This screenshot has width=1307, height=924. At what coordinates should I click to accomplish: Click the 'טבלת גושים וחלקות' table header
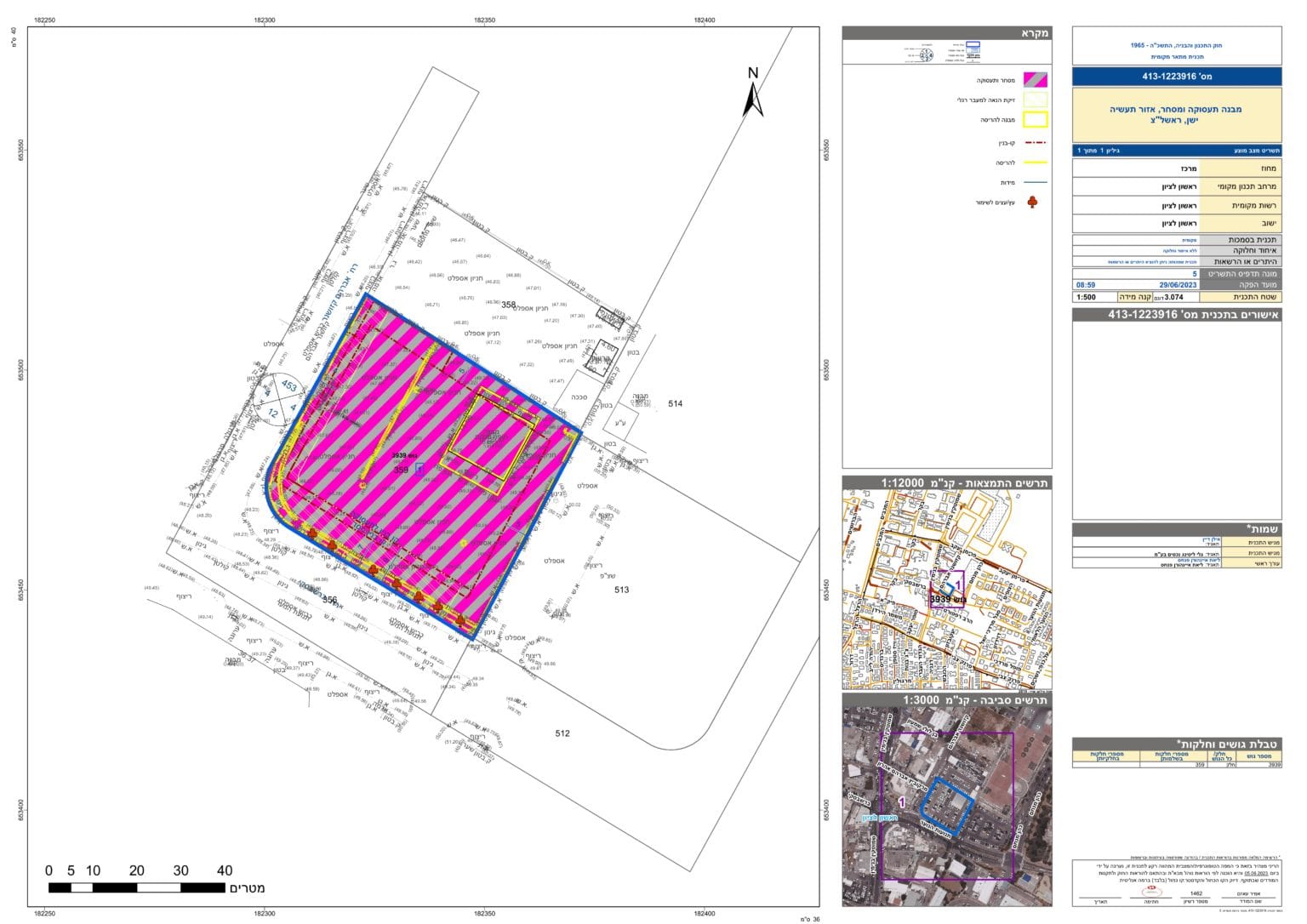point(1177,744)
